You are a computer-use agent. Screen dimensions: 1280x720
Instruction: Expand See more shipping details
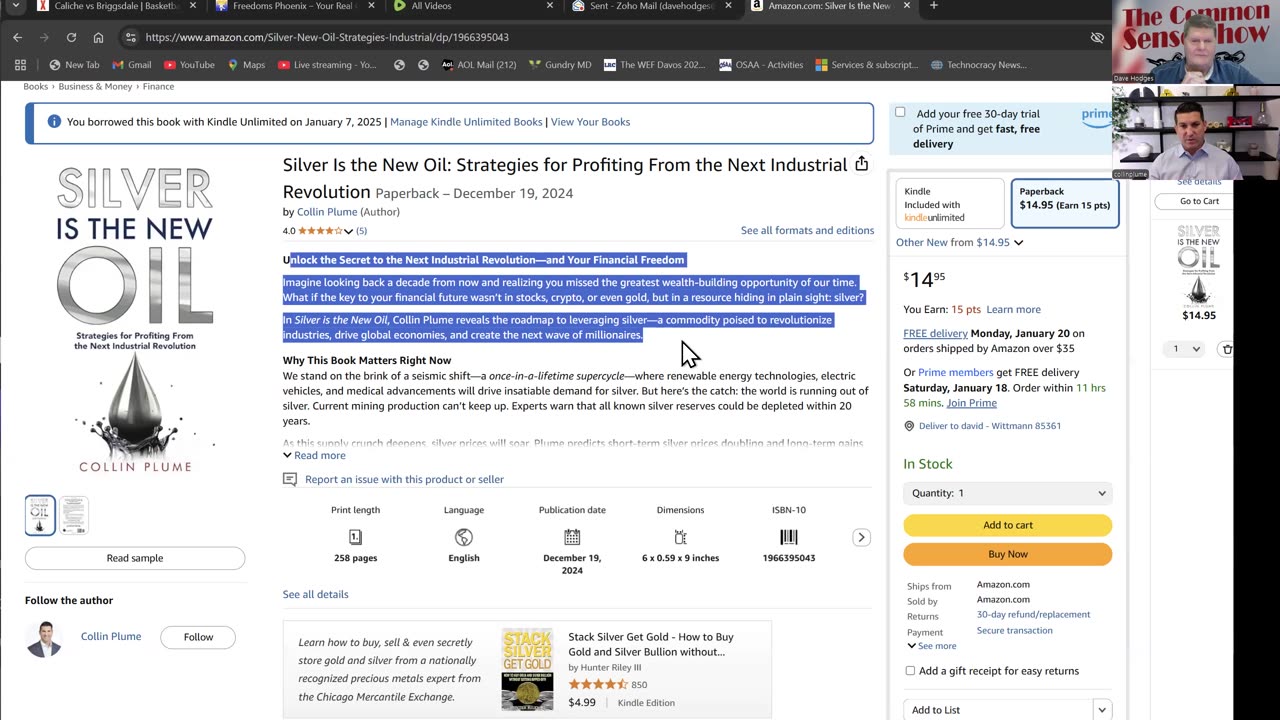pos(931,646)
